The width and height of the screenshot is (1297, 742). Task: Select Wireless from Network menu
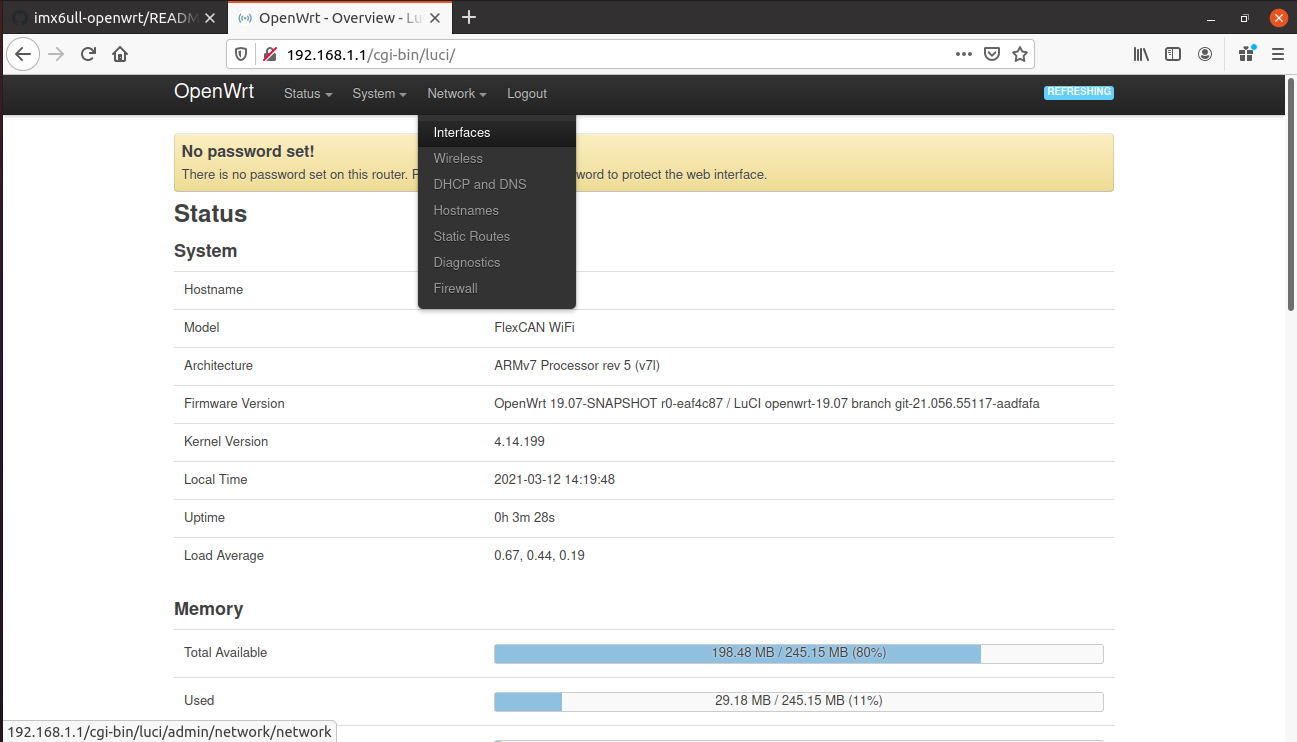click(x=497, y=158)
